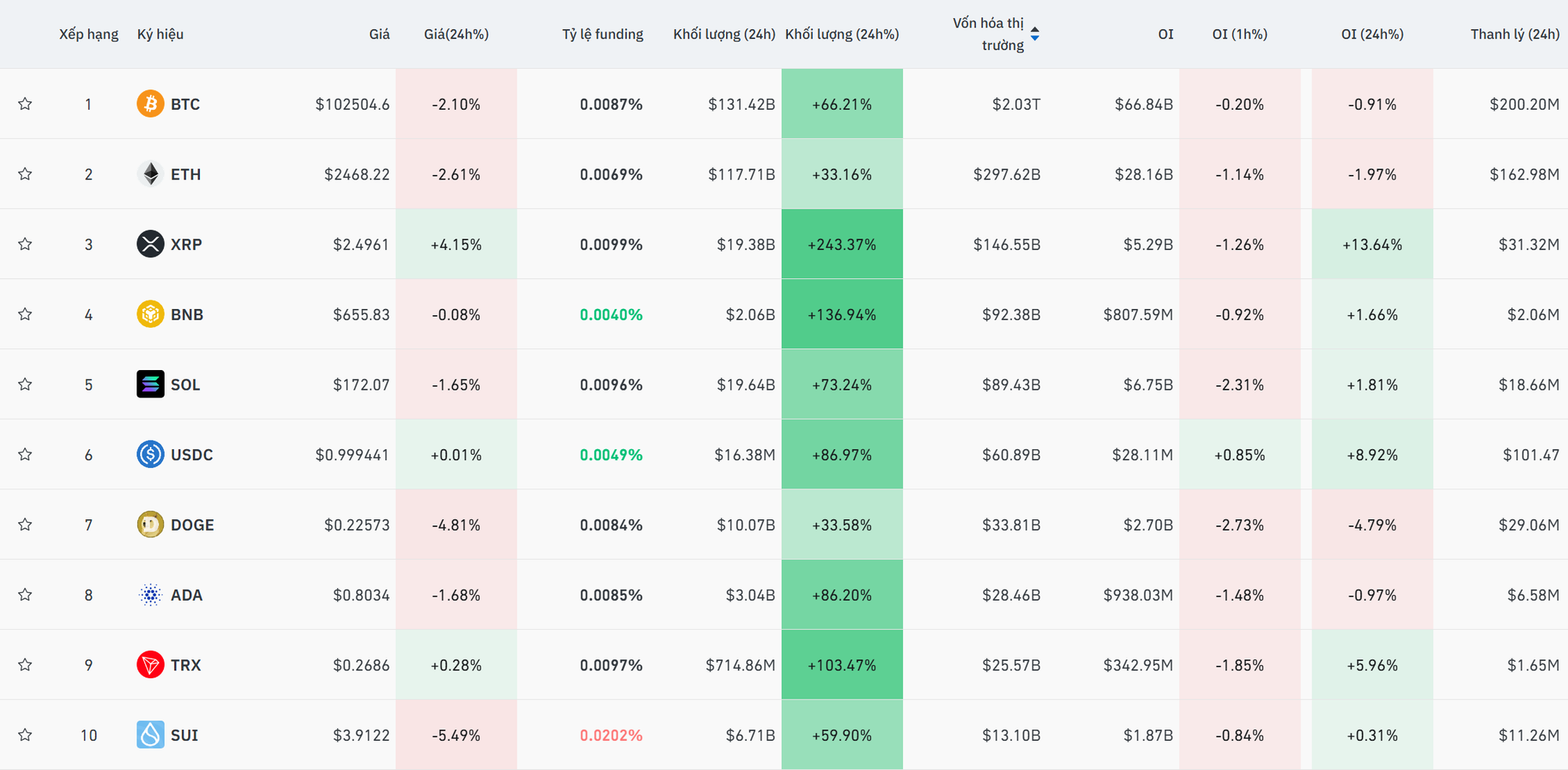The image size is (1568, 770).
Task: Sort by Tỷ lệ funding column header
Action: pyautogui.click(x=602, y=35)
